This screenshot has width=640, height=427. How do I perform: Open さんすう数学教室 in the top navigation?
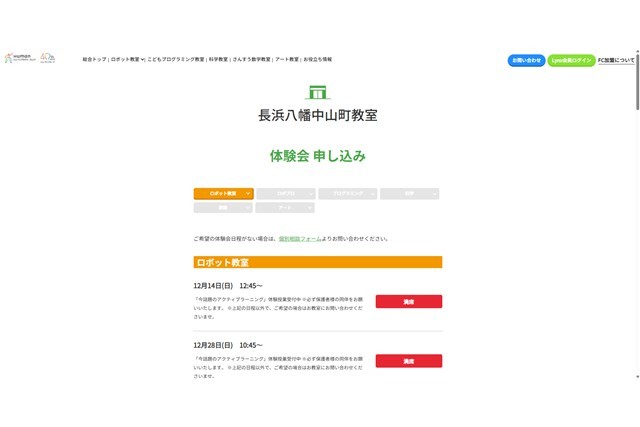pos(251,60)
